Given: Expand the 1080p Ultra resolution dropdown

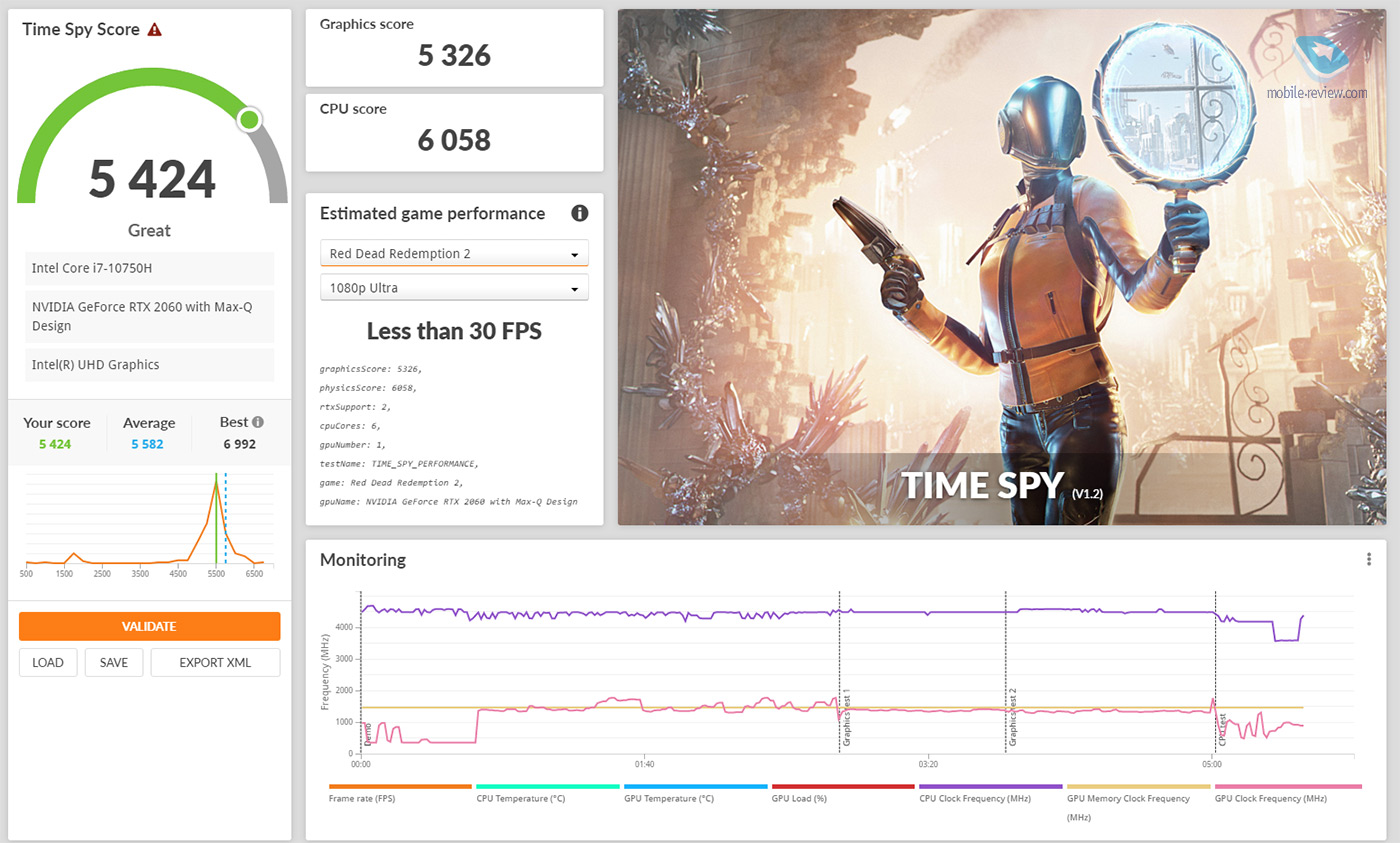Looking at the screenshot, I should coord(454,288).
